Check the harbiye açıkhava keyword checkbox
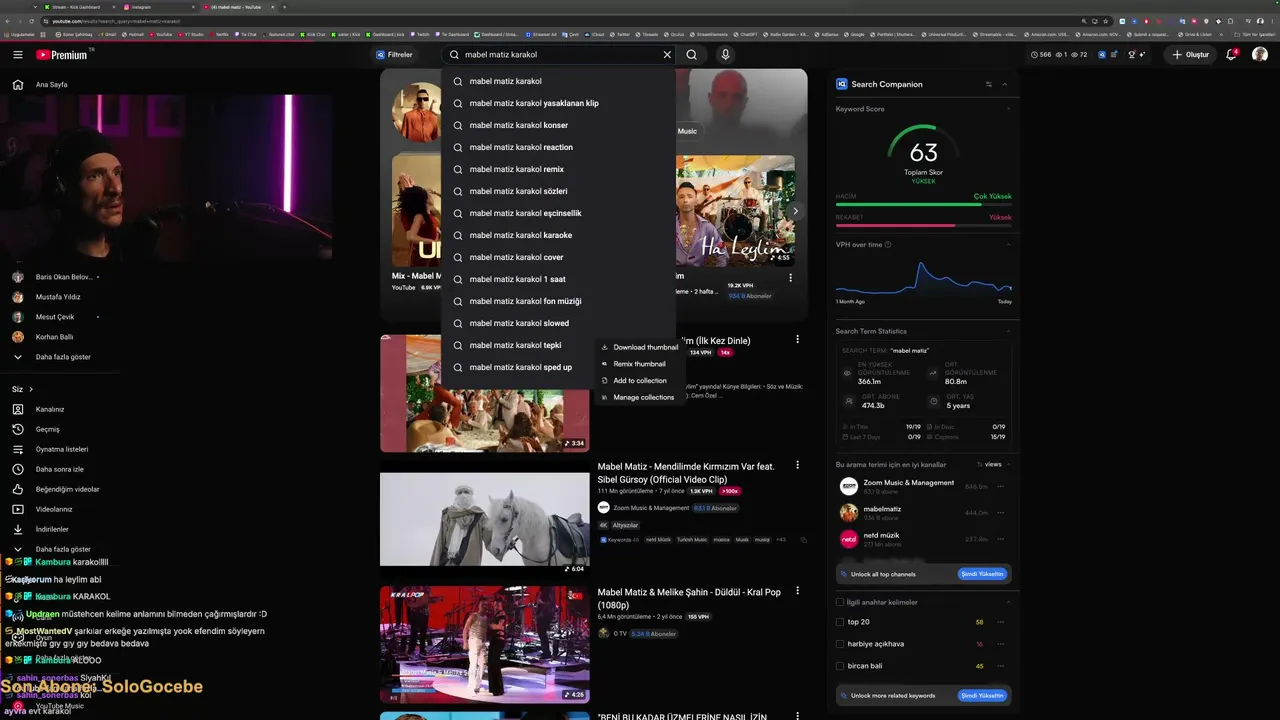1280x720 pixels. (x=840, y=644)
